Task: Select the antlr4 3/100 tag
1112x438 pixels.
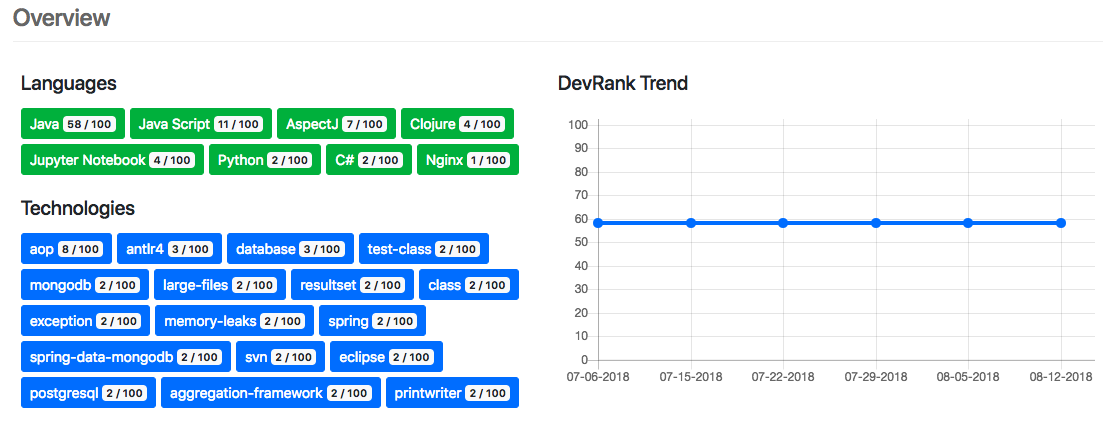Action: pyautogui.click(x=169, y=249)
